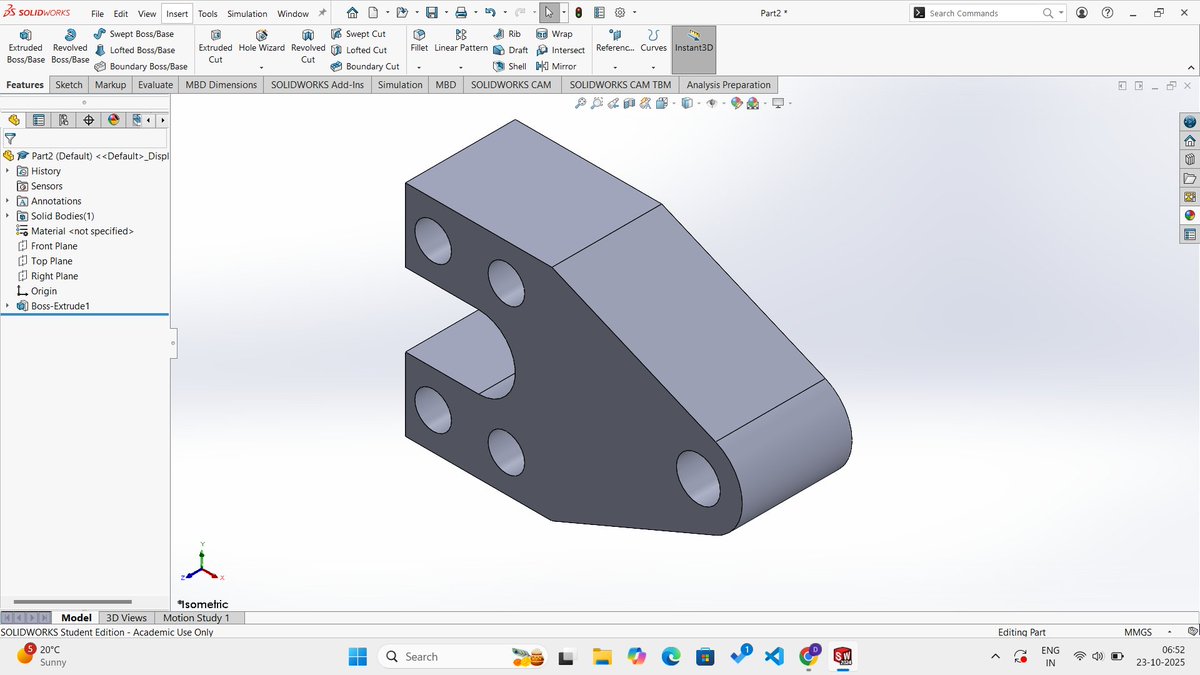Open the Reference Geometry tool
Screen dimensions: 1200x675
[x=614, y=41]
